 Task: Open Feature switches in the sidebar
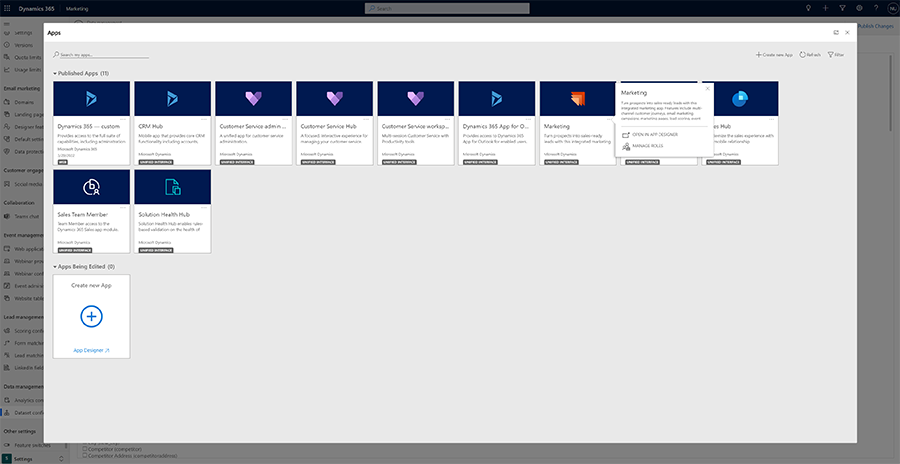(26, 445)
